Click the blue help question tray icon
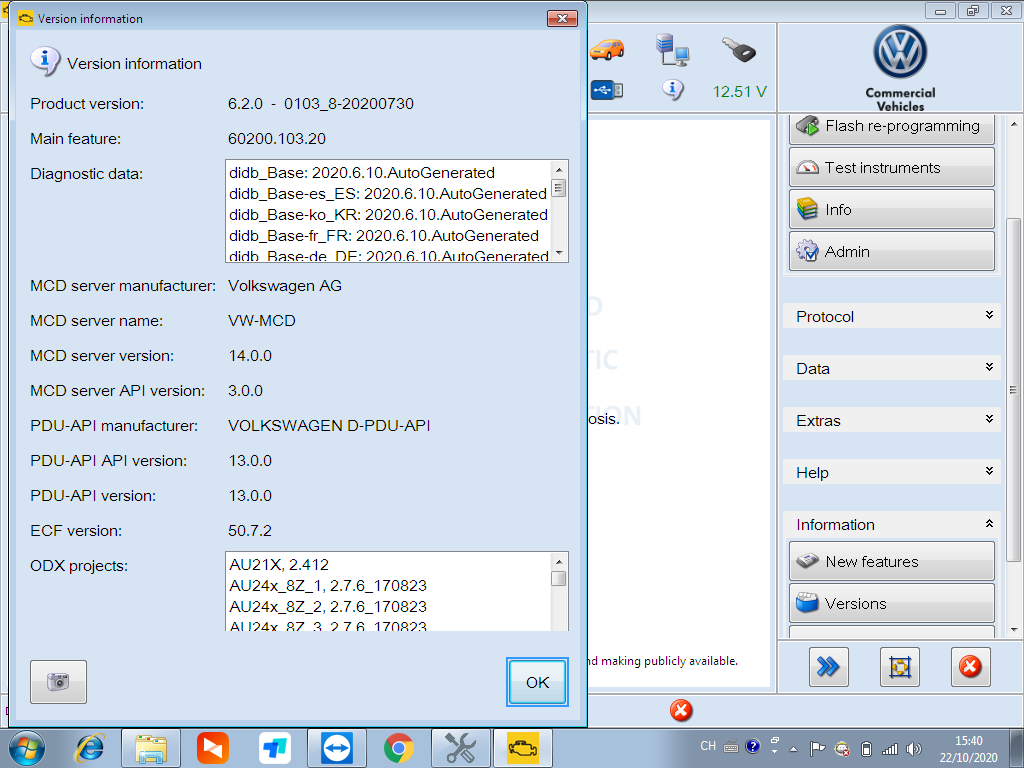 pos(752,746)
